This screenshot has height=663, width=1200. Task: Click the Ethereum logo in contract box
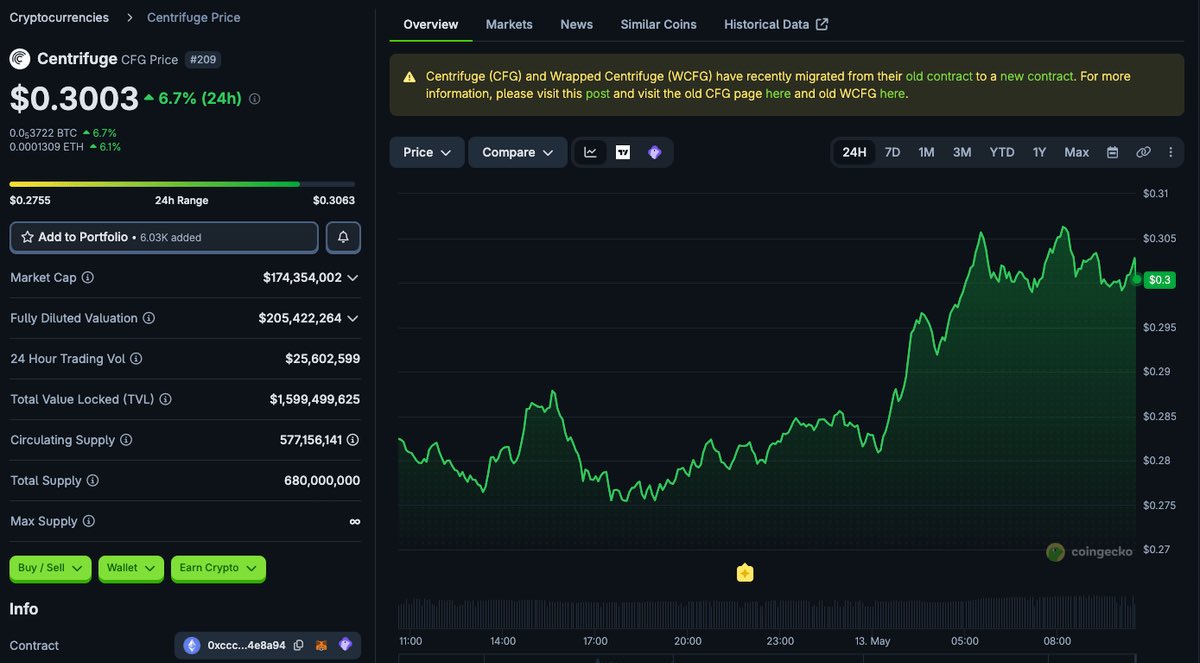192,645
